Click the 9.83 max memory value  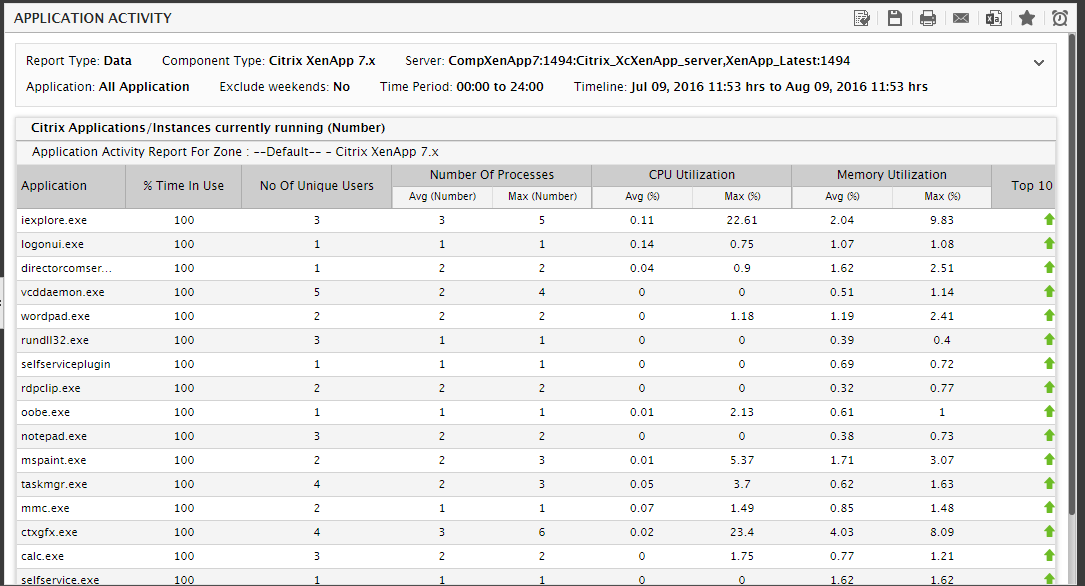click(942, 220)
